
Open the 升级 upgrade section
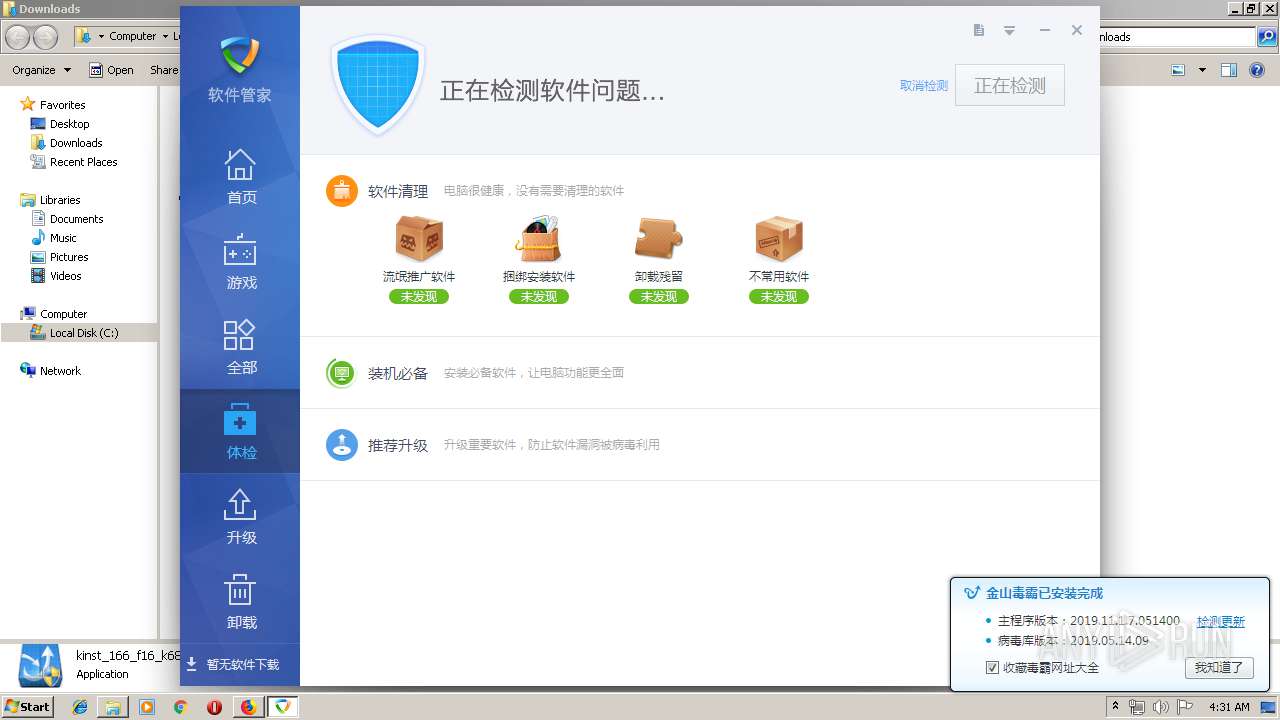point(240,517)
